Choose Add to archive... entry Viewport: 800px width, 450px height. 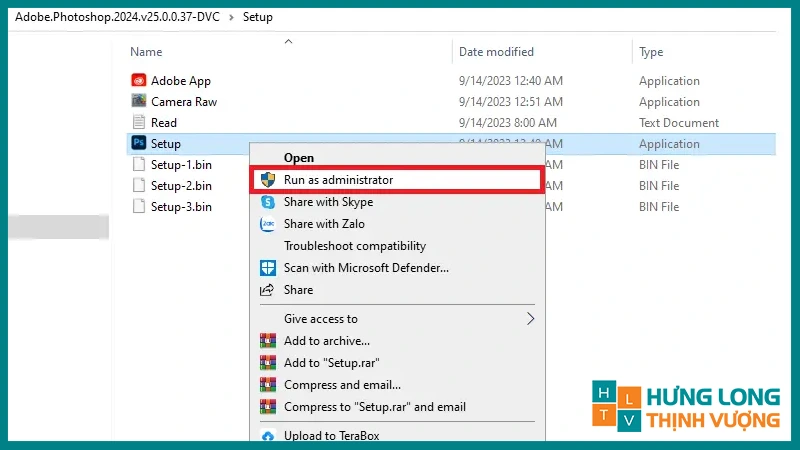pyautogui.click(x=327, y=341)
